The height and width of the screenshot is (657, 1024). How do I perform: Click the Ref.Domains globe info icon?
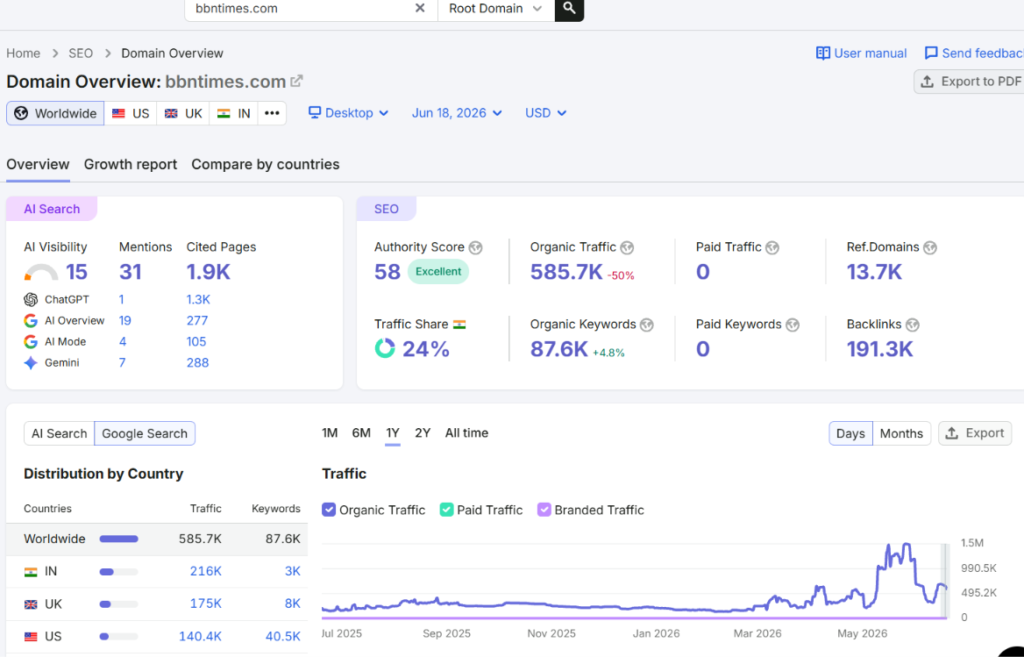tap(930, 248)
